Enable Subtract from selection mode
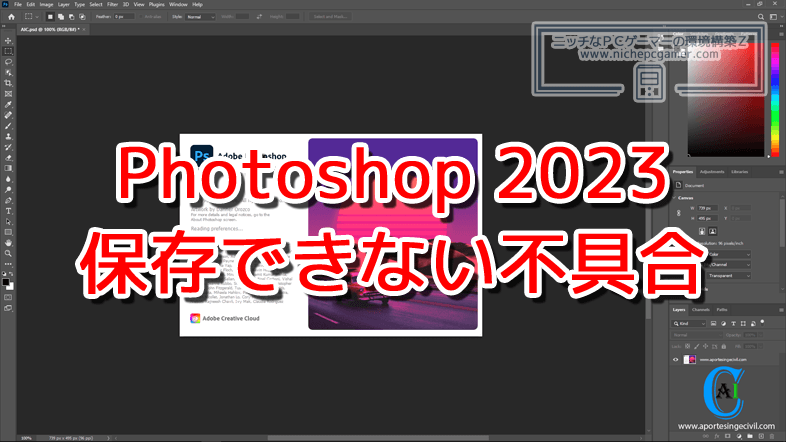This screenshot has height=442, width=786. (x=72, y=17)
